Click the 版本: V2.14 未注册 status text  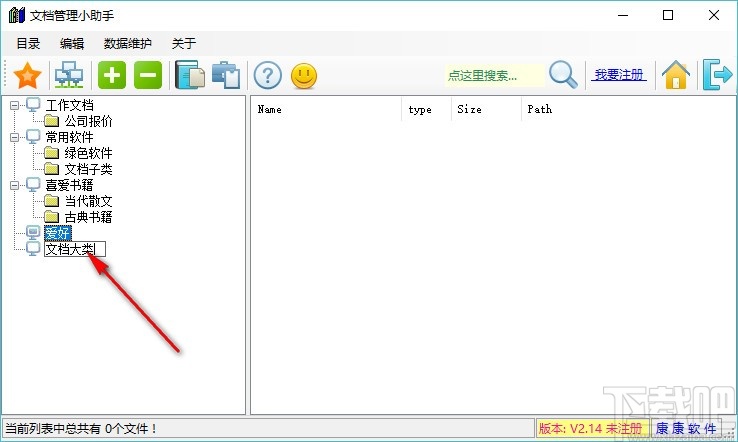coord(590,428)
